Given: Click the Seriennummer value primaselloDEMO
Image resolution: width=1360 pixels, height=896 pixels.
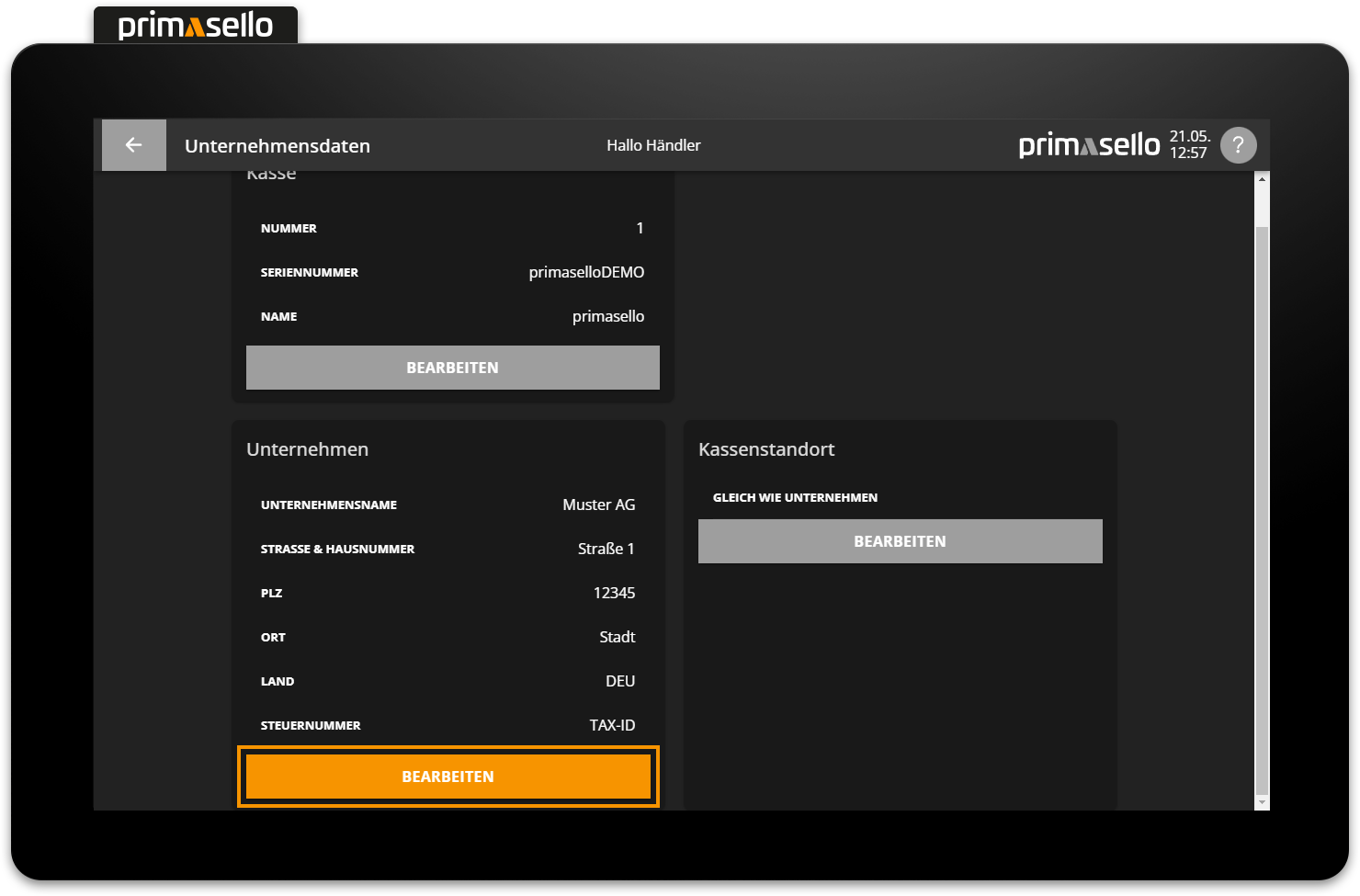Looking at the screenshot, I should (x=586, y=272).
